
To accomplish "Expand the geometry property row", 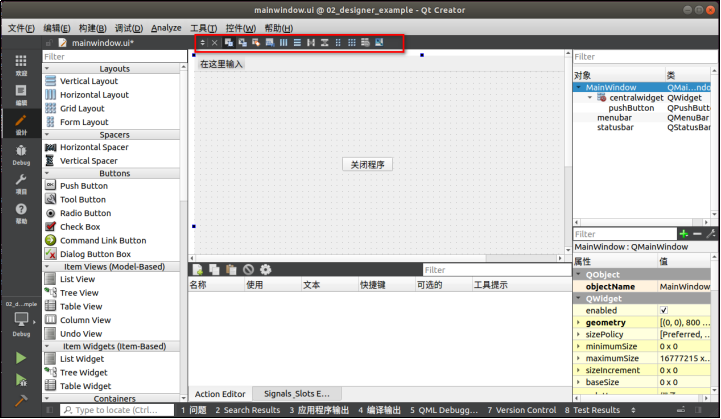I will click(578, 322).
